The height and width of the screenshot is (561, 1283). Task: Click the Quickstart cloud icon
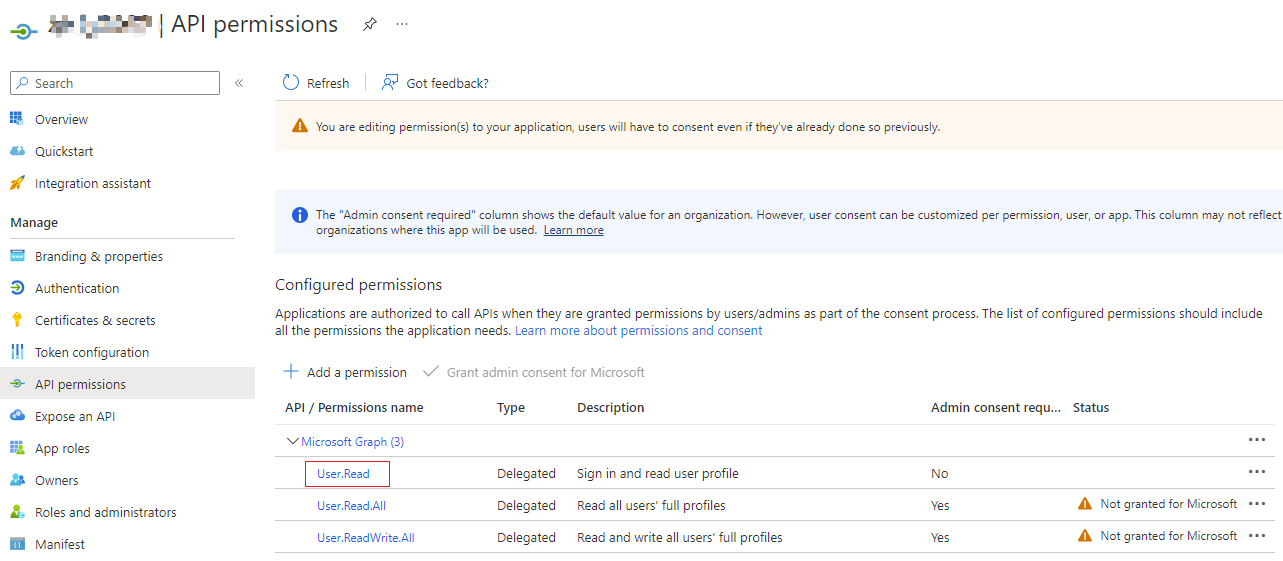[17, 151]
